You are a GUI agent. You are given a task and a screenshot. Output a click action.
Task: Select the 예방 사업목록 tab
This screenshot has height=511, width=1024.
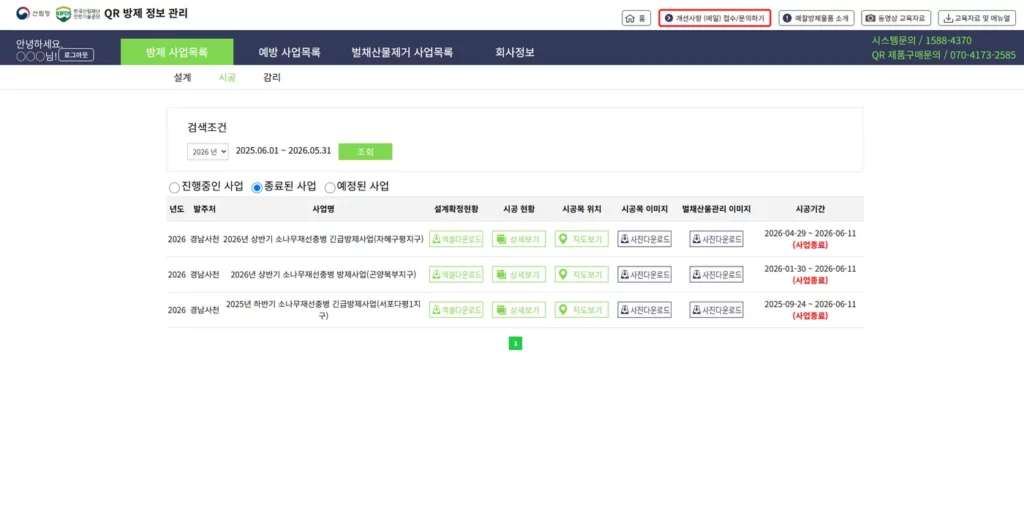pyautogui.click(x=289, y=52)
